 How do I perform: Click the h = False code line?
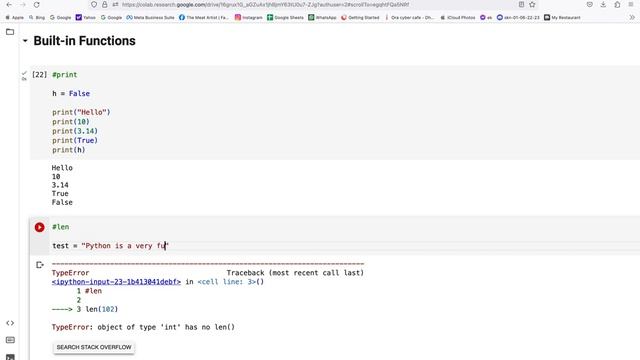pyautogui.click(x=71, y=93)
